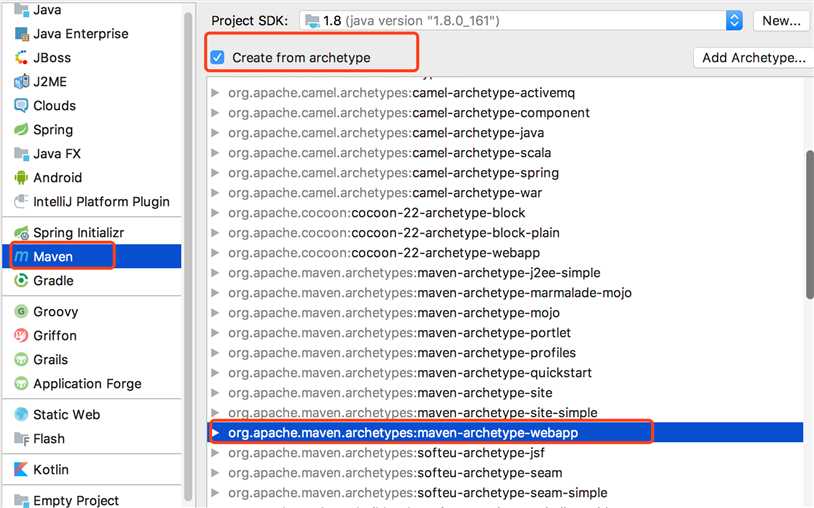This screenshot has width=814, height=508.
Task: Select Empty Project label
Action: (x=76, y=501)
